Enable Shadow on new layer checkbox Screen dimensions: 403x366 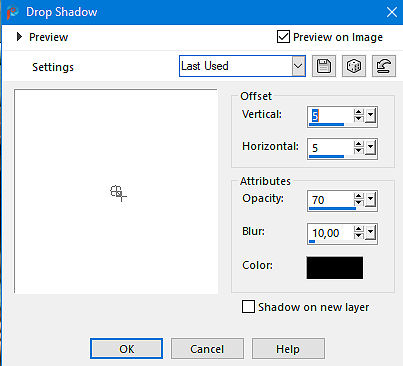pos(248,307)
